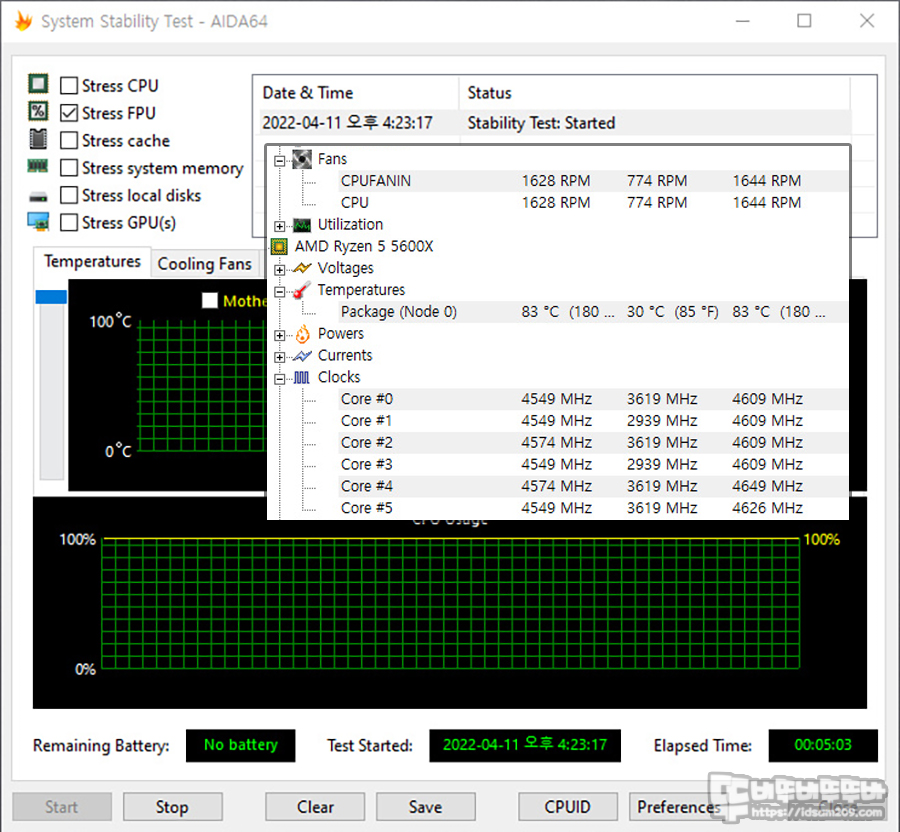Viewport: 900px width, 832px height.
Task: Expand the Voltages tree node
Action: point(280,270)
